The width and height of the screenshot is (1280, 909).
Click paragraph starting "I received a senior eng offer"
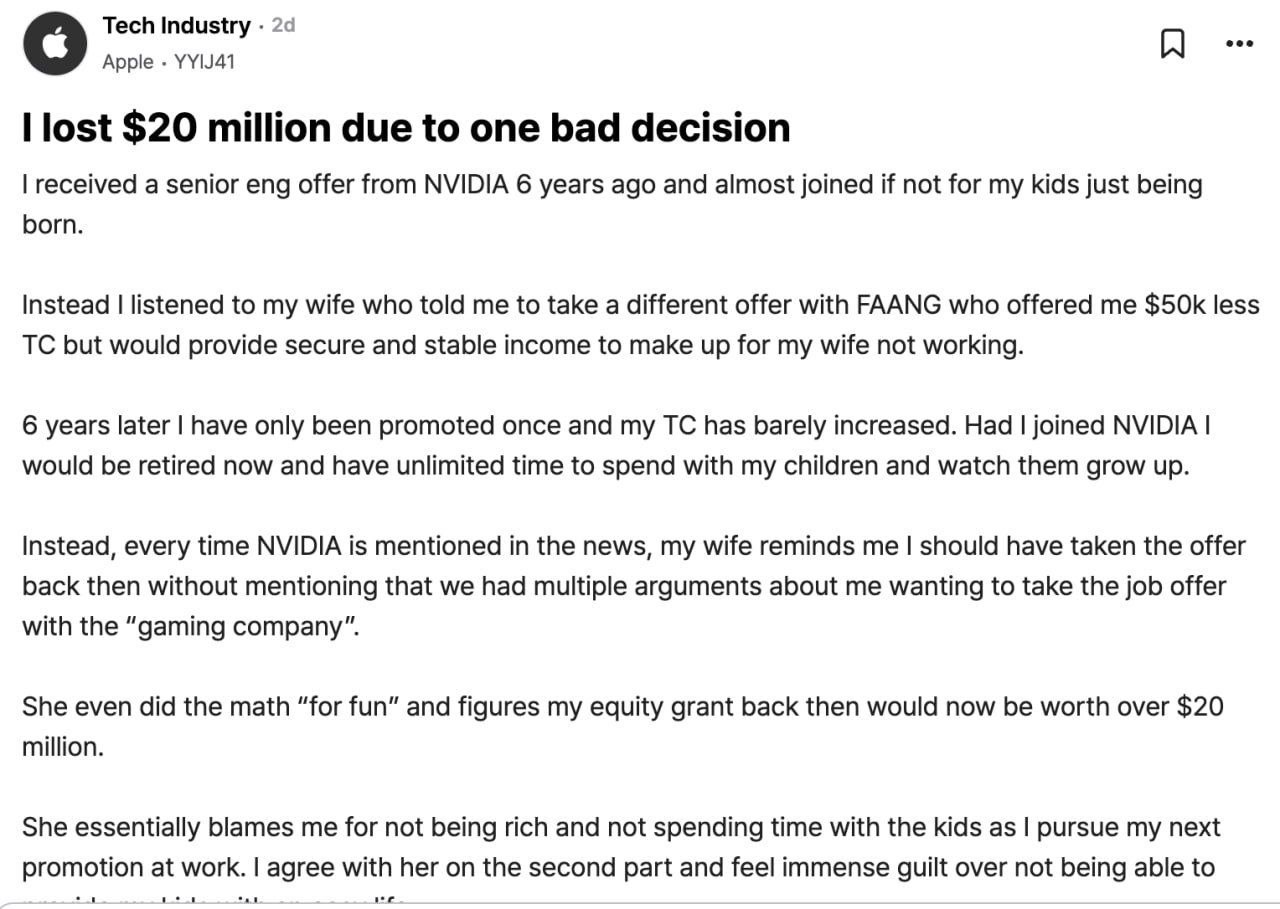pyautogui.click(x=611, y=204)
